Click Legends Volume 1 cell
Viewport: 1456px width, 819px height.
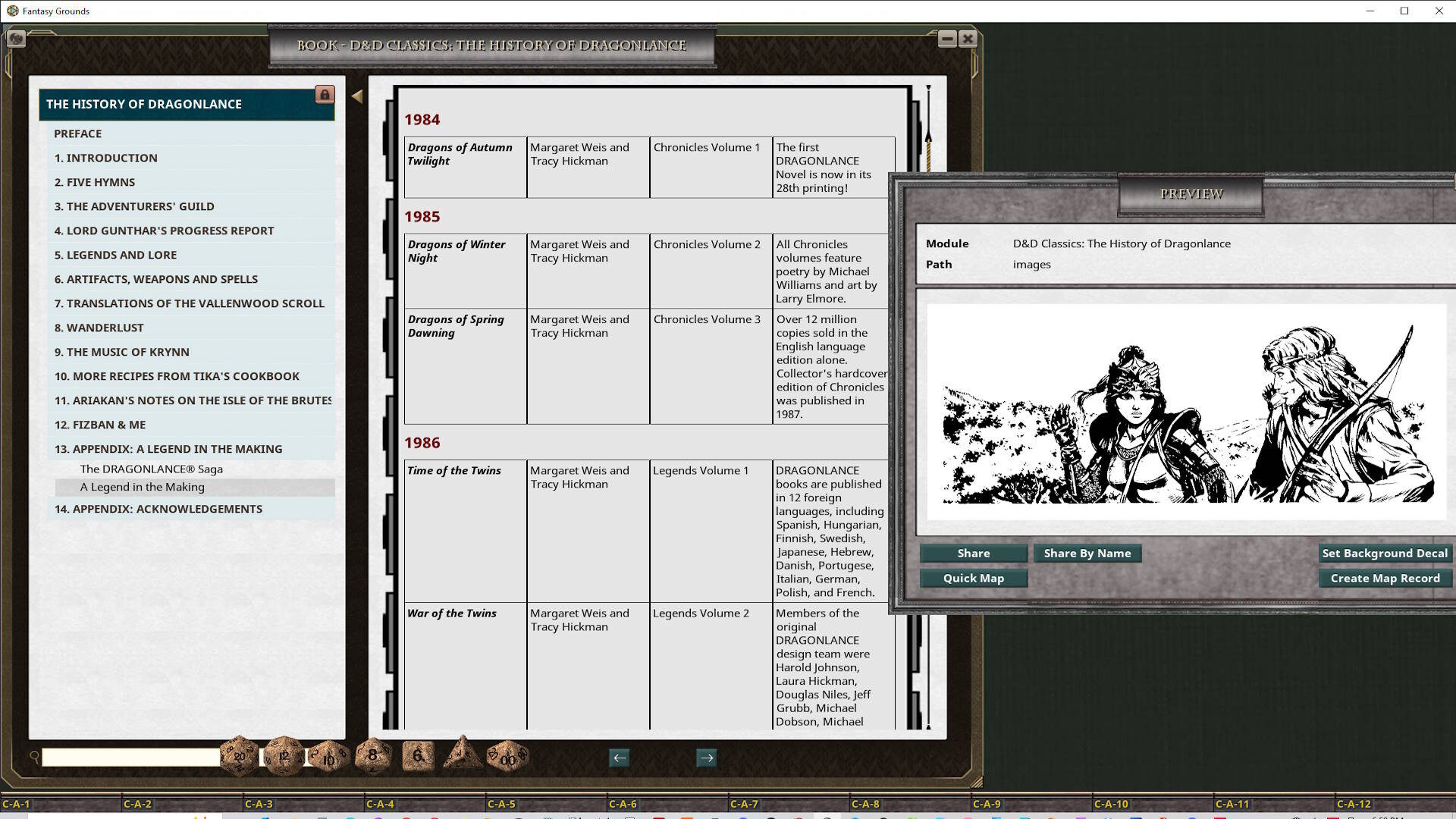coord(711,531)
